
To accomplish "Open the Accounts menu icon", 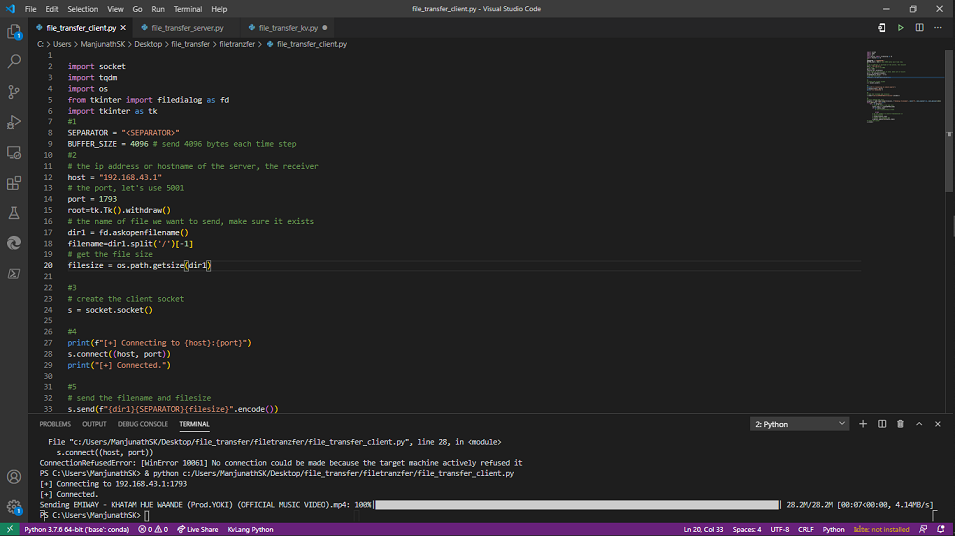I will 13,477.
